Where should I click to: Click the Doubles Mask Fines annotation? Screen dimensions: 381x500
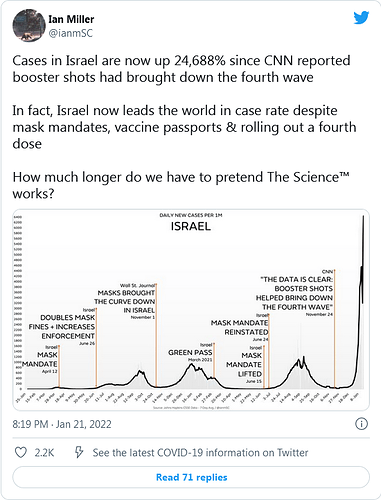62,327
